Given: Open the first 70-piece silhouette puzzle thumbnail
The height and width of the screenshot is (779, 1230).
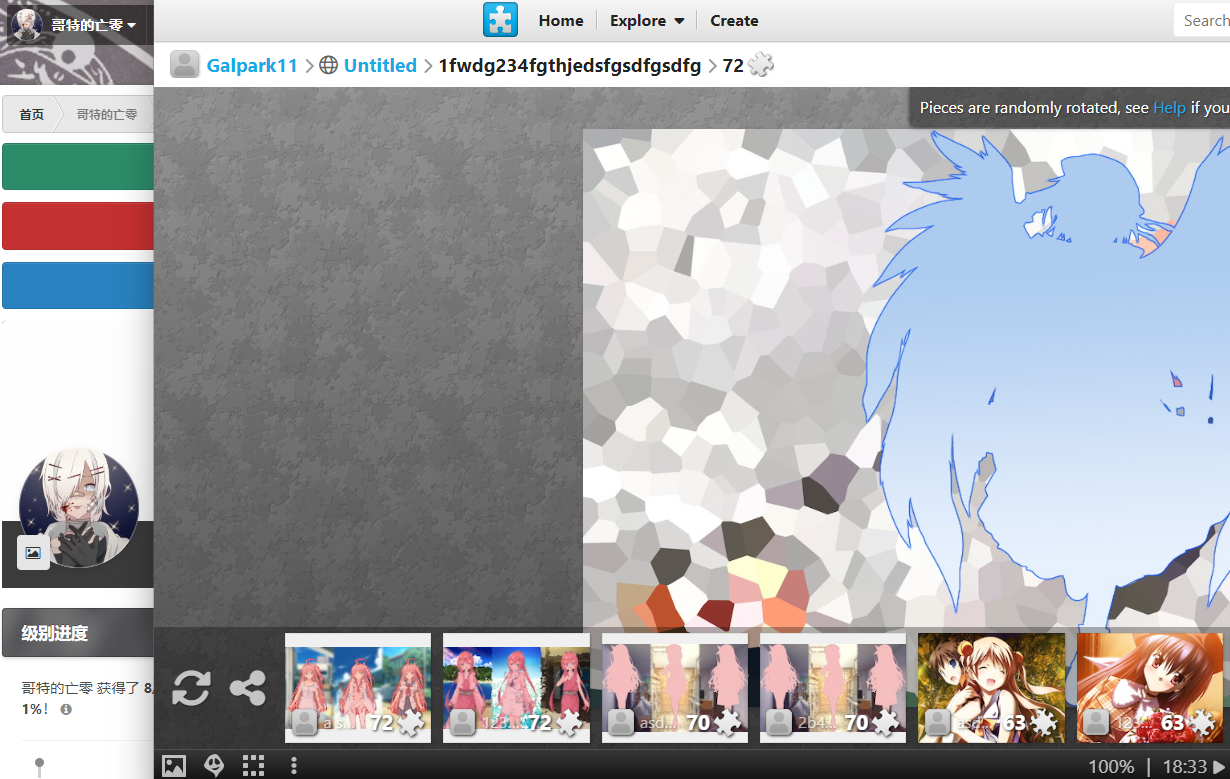Looking at the screenshot, I should 675,688.
